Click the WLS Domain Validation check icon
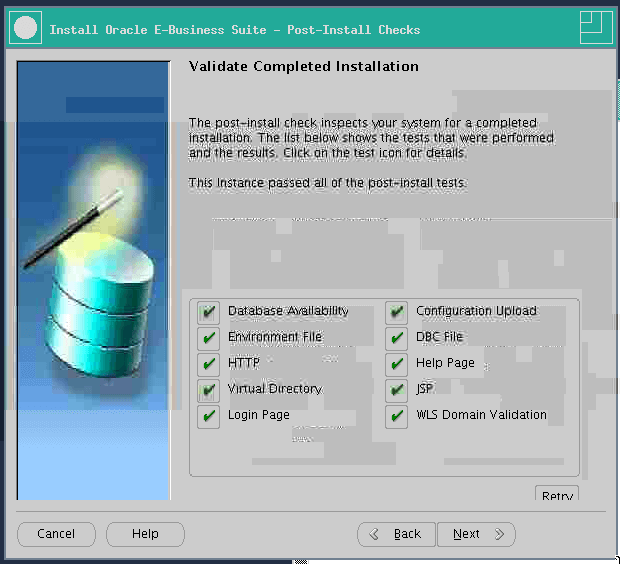Image resolution: width=620 pixels, height=564 pixels. coord(397,416)
